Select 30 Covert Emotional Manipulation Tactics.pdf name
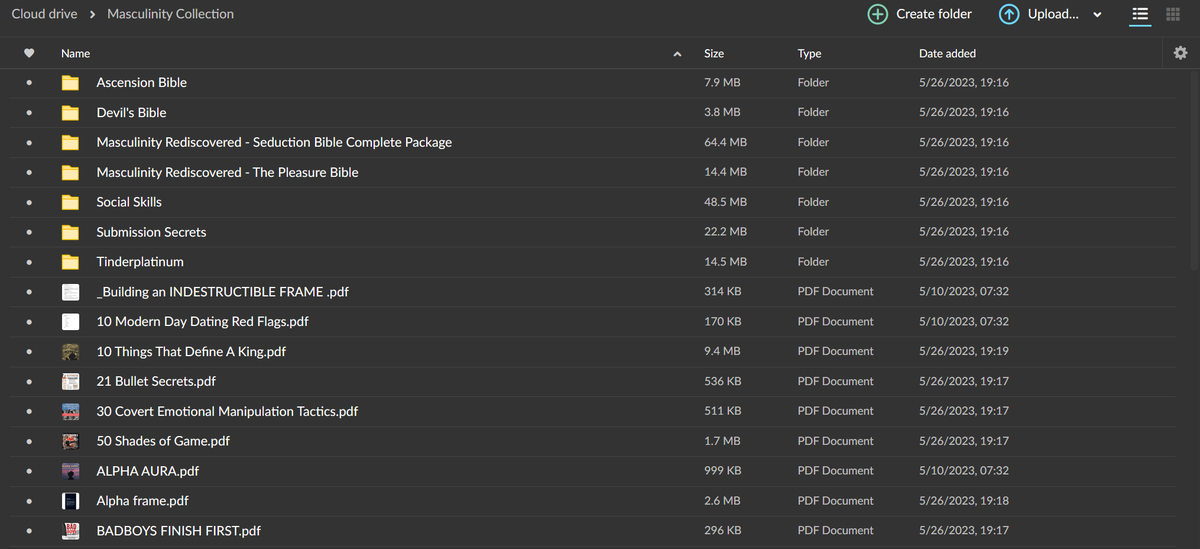The width and height of the screenshot is (1200, 549). tap(227, 411)
